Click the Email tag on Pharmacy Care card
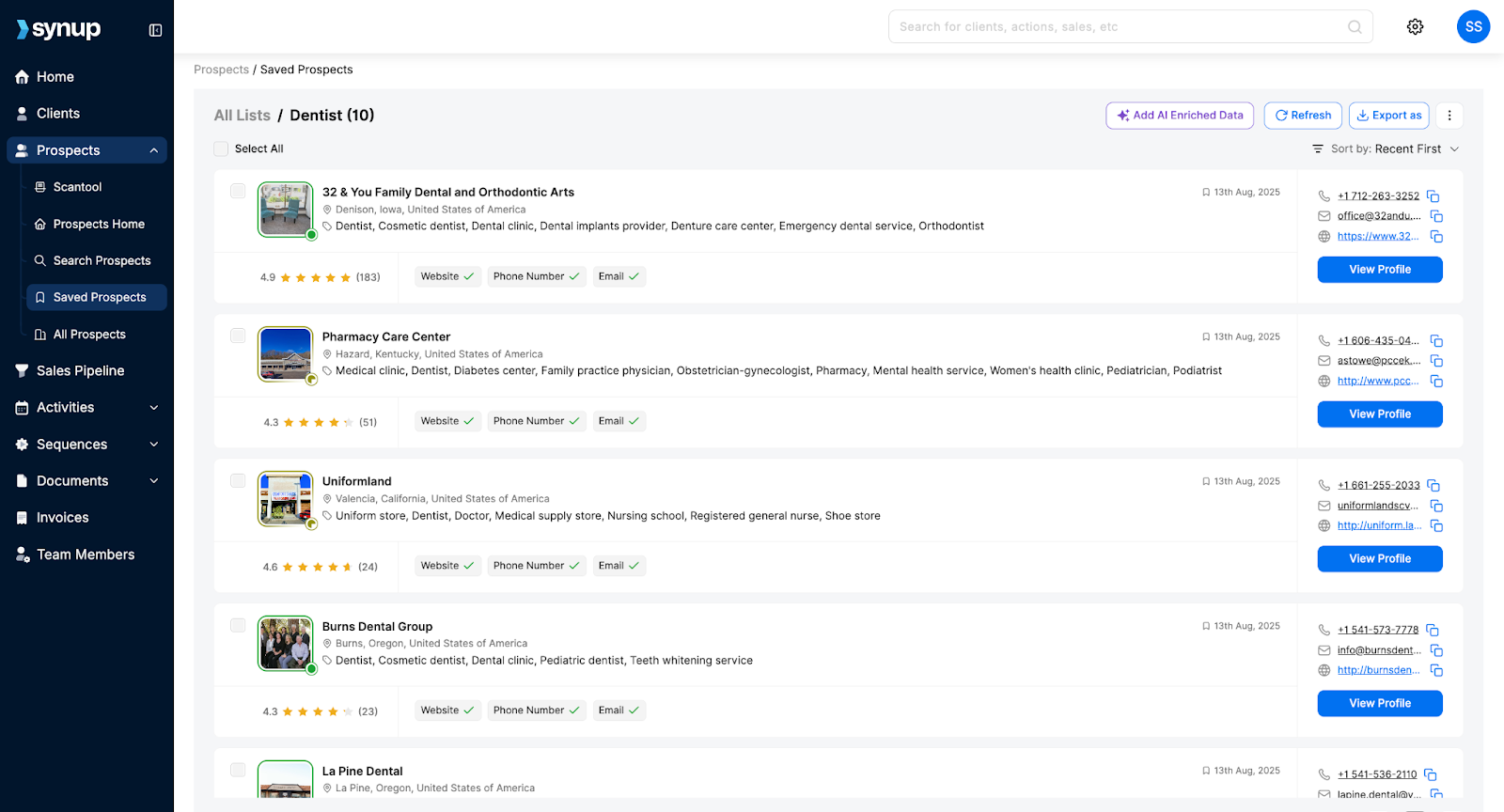 click(x=619, y=421)
